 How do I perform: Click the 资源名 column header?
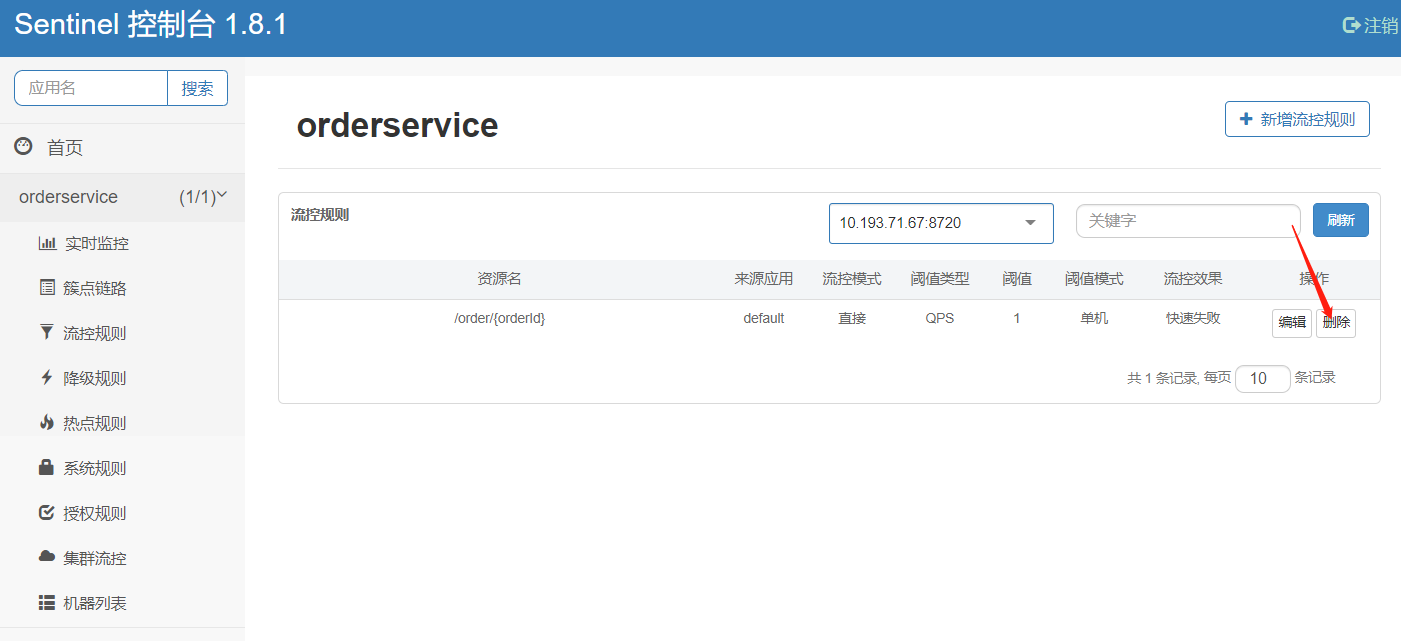pyautogui.click(x=499, y=279)
